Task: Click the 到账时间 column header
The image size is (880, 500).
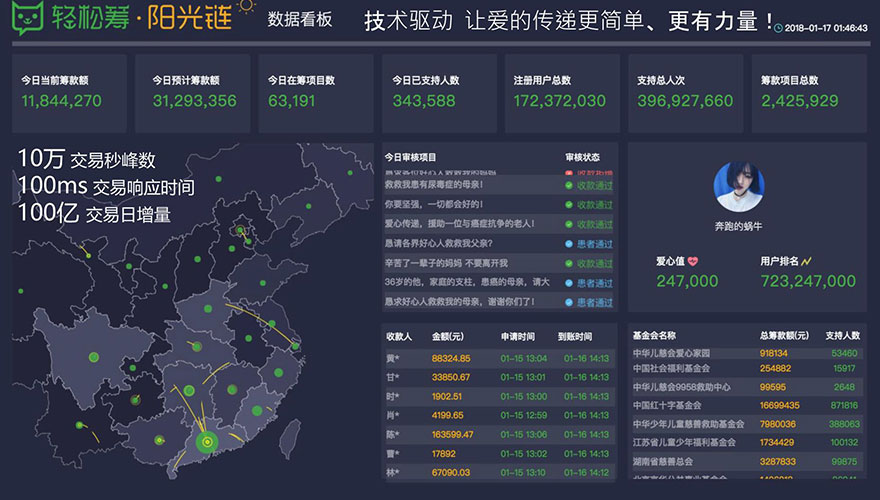Action: (x=575, y=337)
